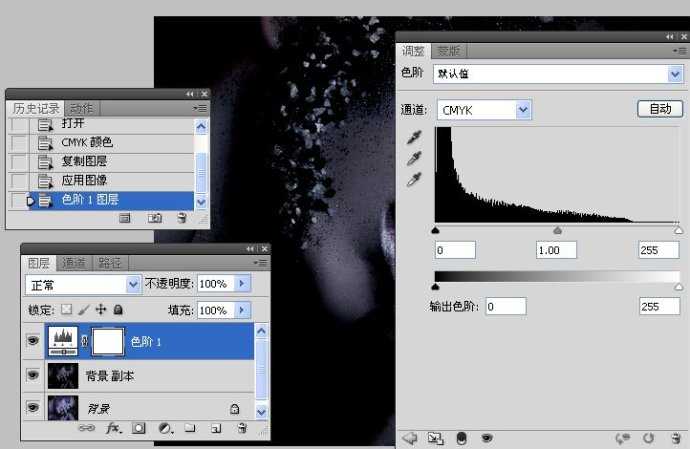
Task: Switch to the 动作 tab
Action: (82, 108)
